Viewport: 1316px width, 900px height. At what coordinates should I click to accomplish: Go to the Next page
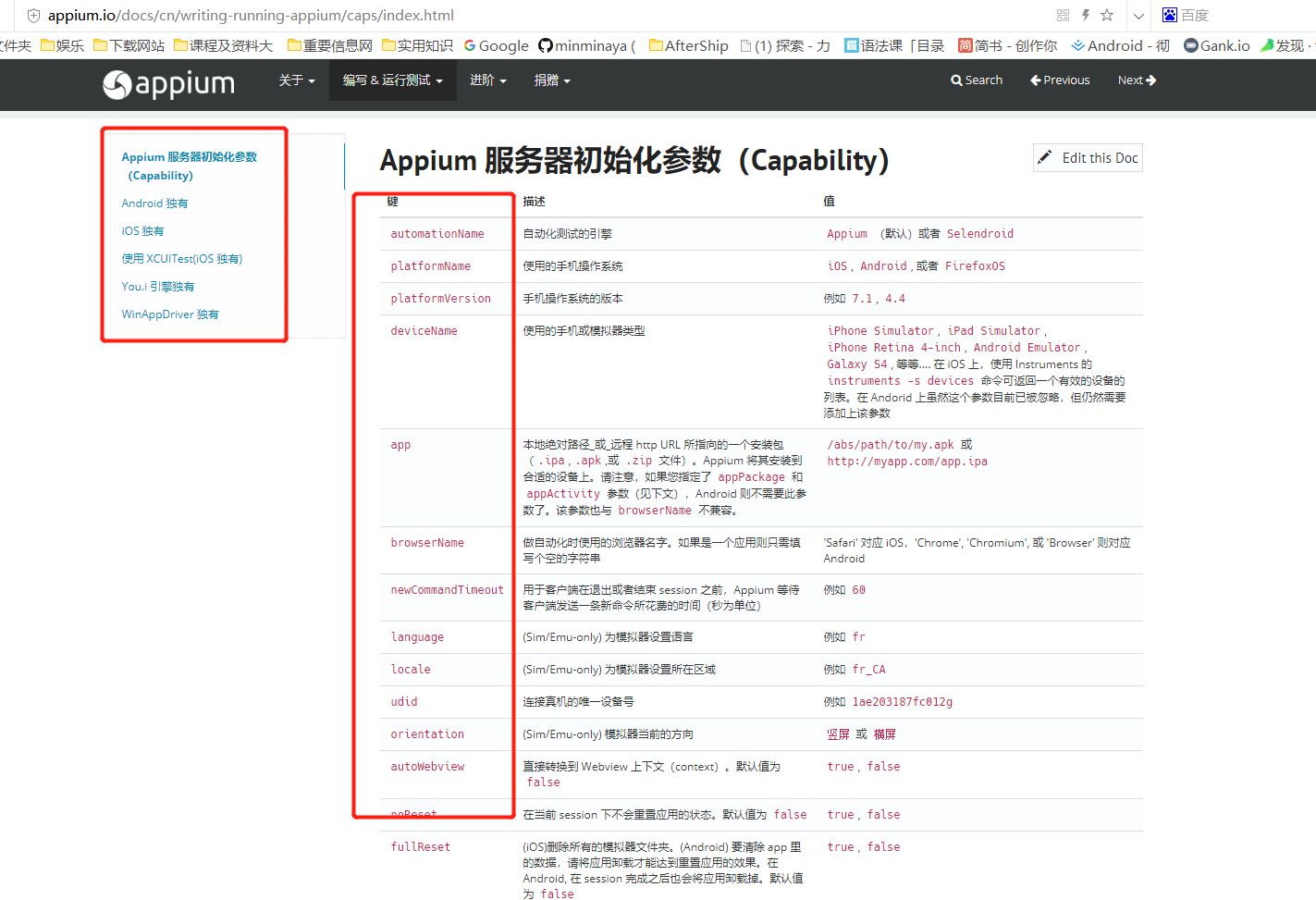[x=1136, y=80]
